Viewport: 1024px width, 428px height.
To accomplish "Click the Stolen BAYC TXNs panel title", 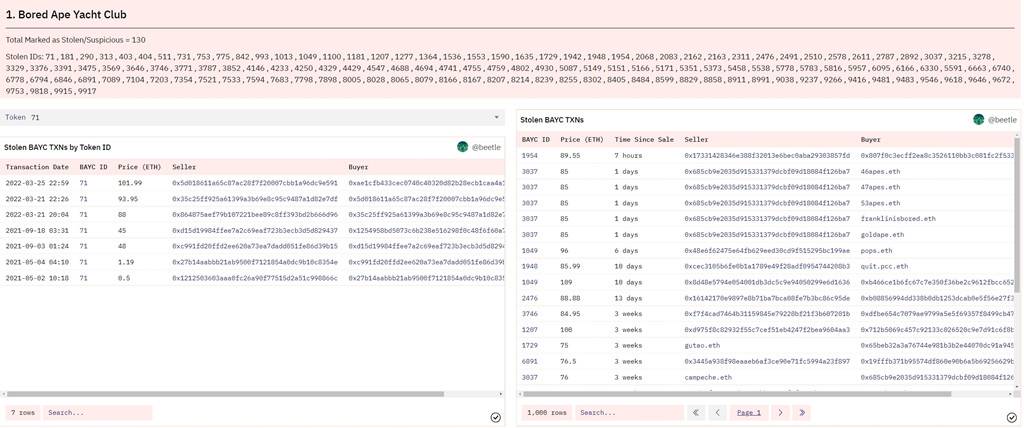I will [552, 120].
